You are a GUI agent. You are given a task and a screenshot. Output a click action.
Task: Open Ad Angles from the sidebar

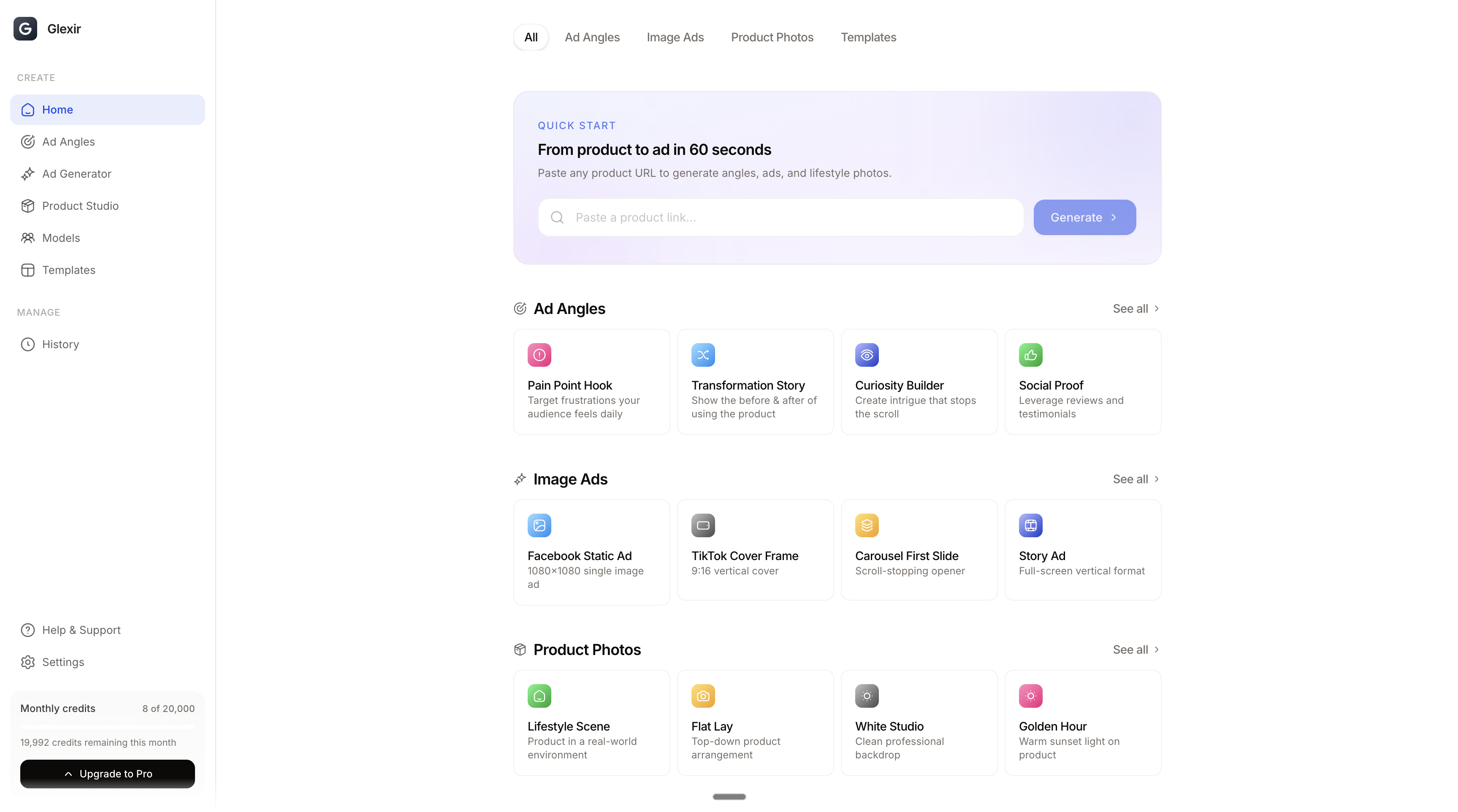tap(68, 141)
